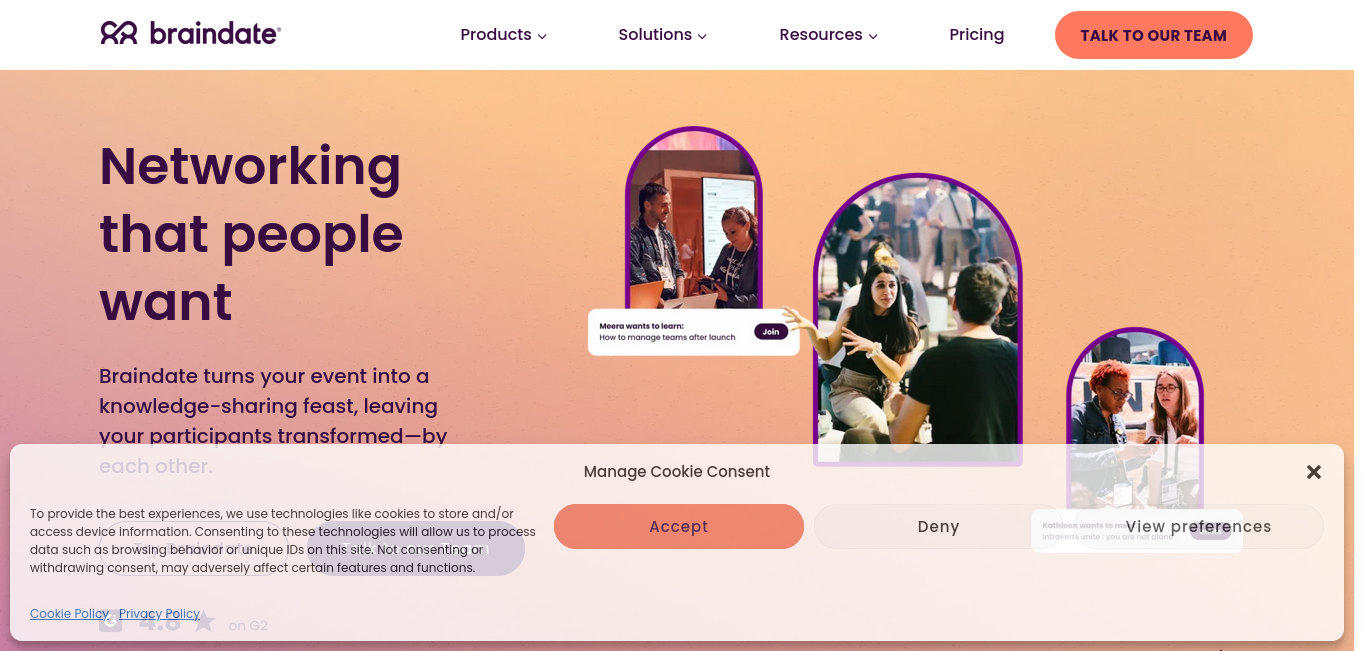Click Talk To Our Team button
This screenshot has height=651, width=1366.
(1153, 35)
